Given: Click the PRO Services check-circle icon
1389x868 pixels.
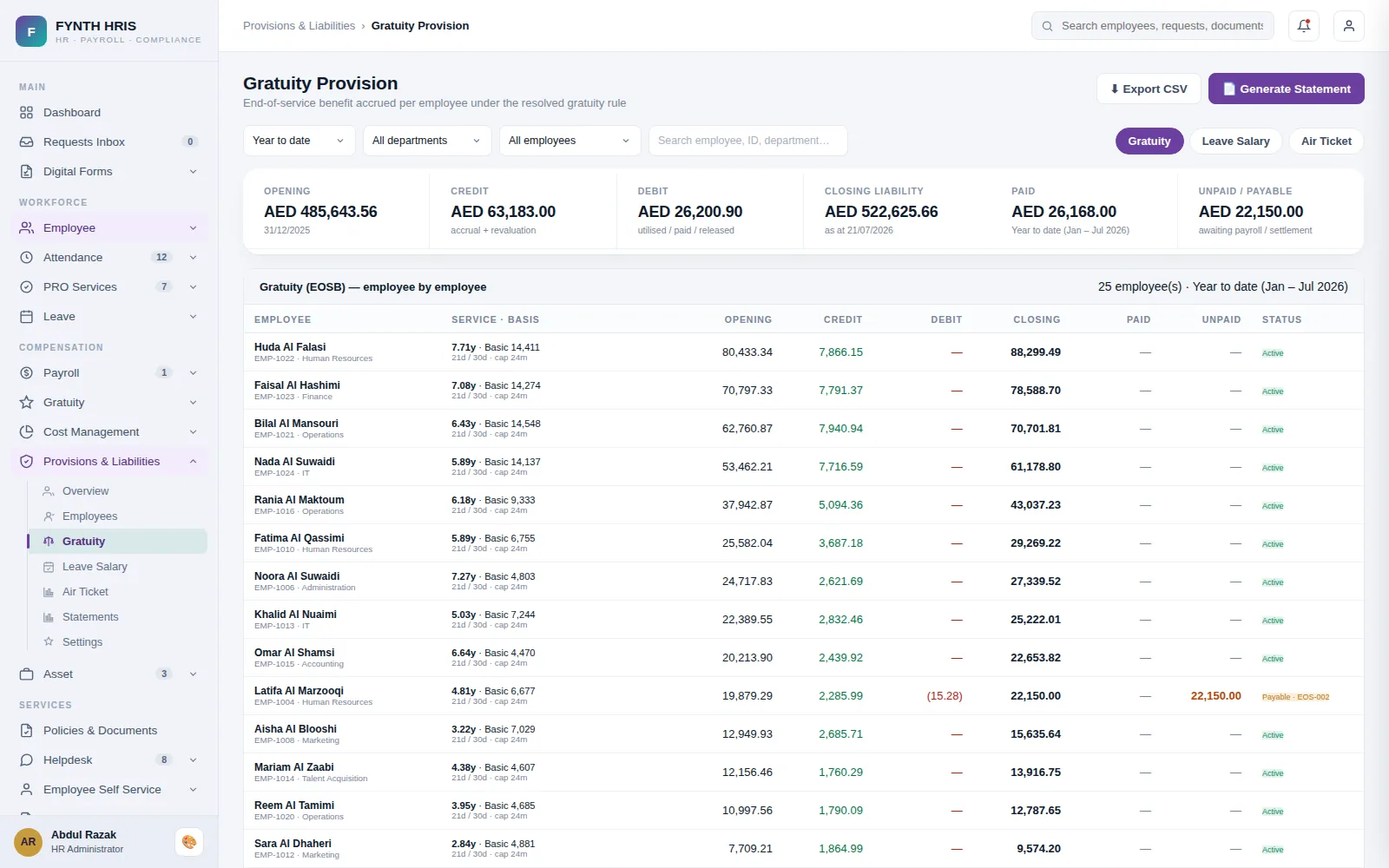Looking at the screenshot, I should click(26, 287).
